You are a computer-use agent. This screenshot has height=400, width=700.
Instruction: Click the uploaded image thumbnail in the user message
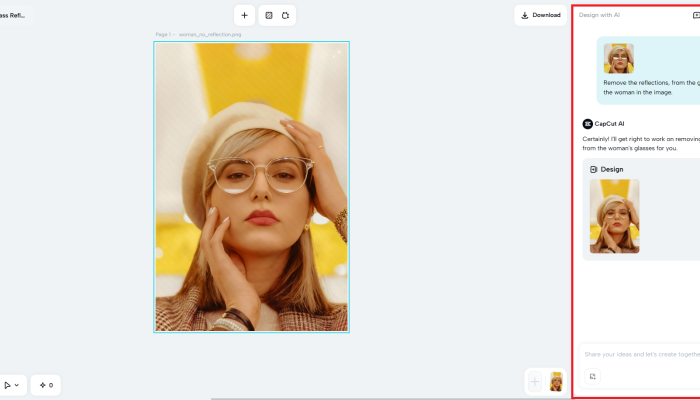(618, 58)
